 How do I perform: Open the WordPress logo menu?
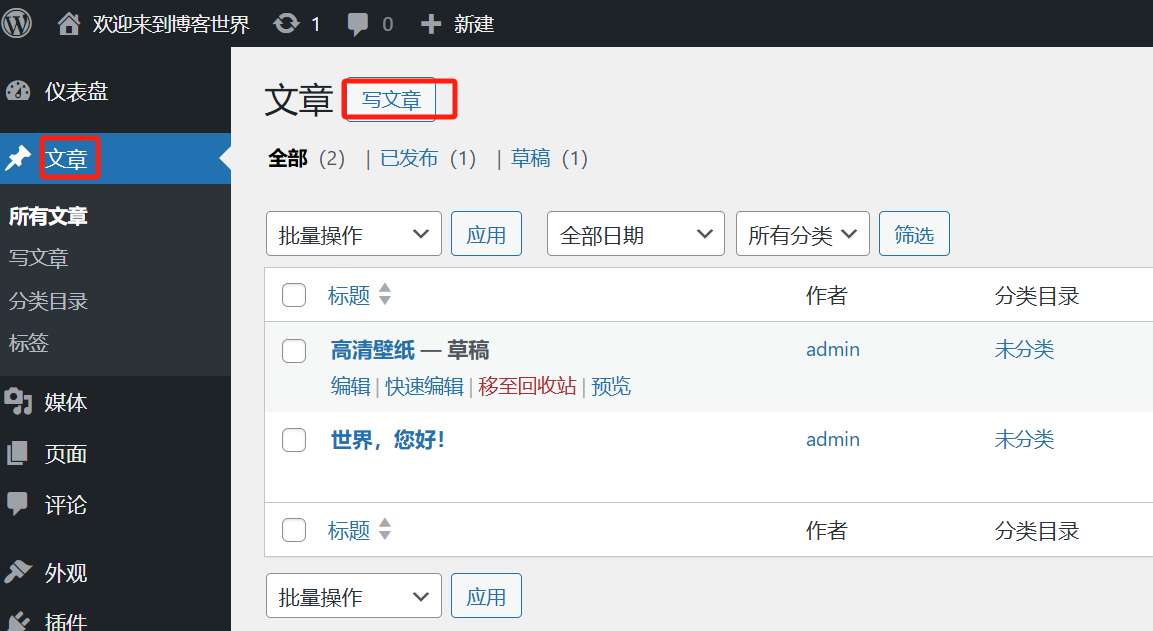point(17,24)
